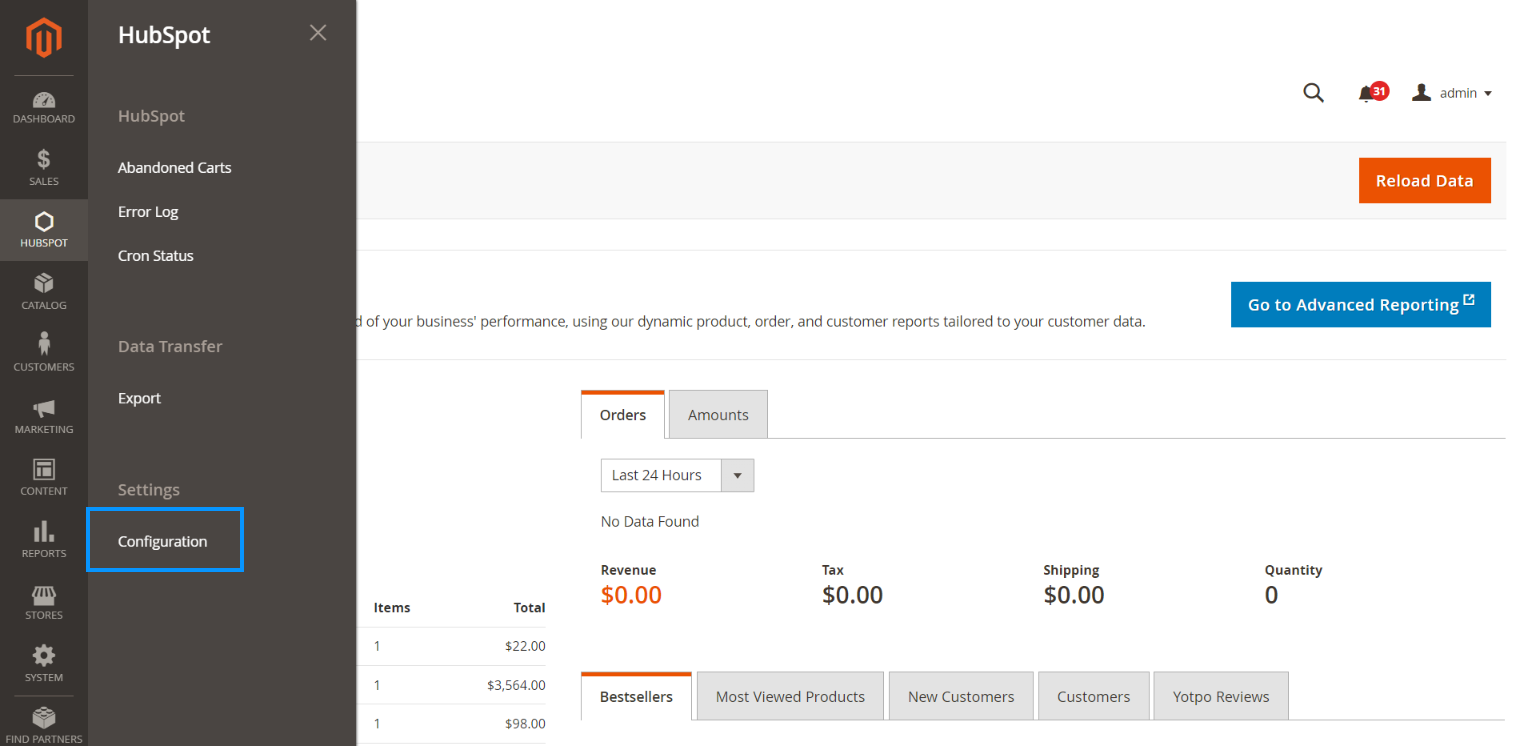This screenshot has height=746, width=1536.
Task: Open the Marketing sidebar menu
Action: pyautogui.click(x=43, y=416)
